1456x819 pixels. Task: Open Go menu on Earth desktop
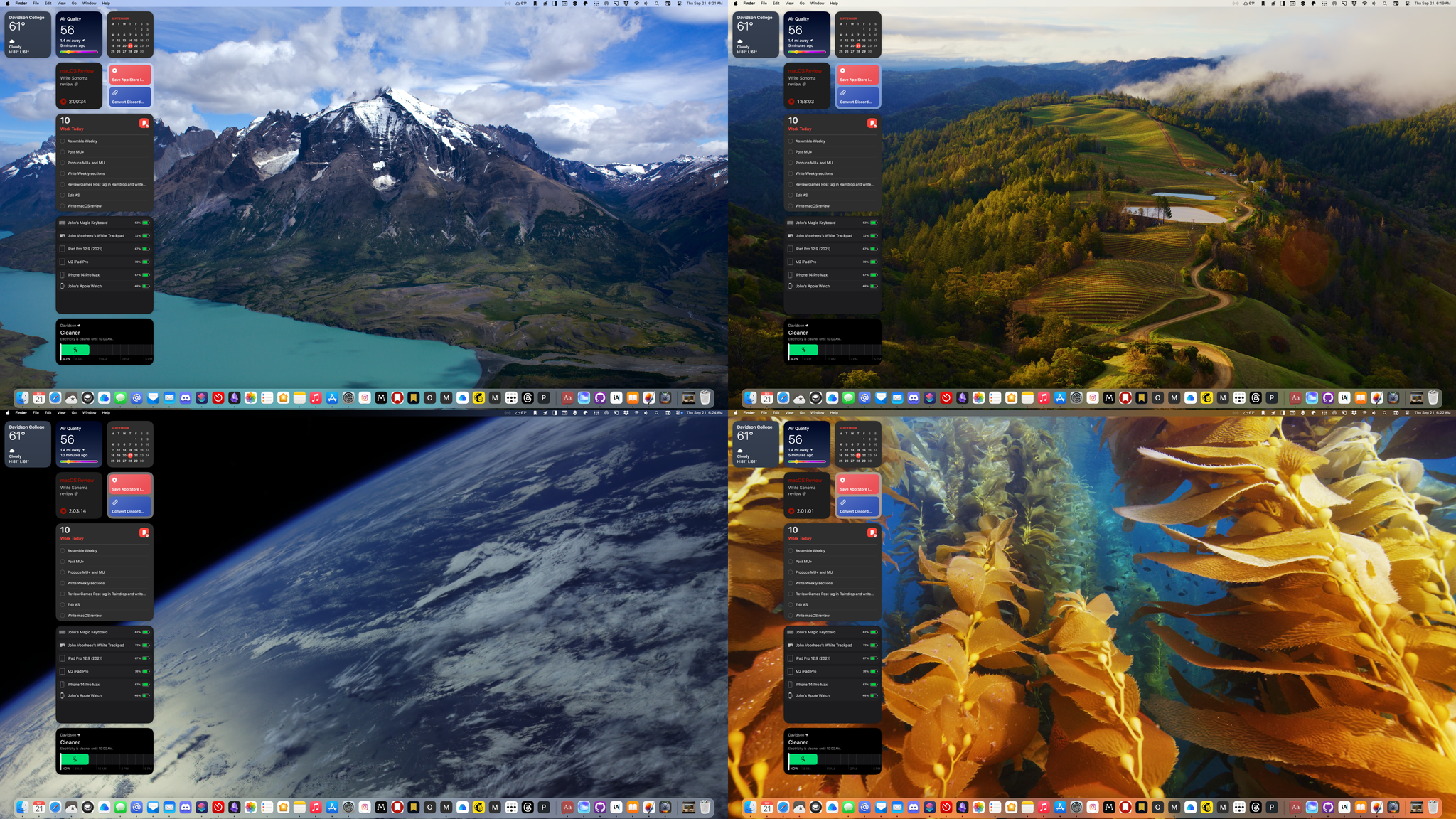[x=74, y=413]
